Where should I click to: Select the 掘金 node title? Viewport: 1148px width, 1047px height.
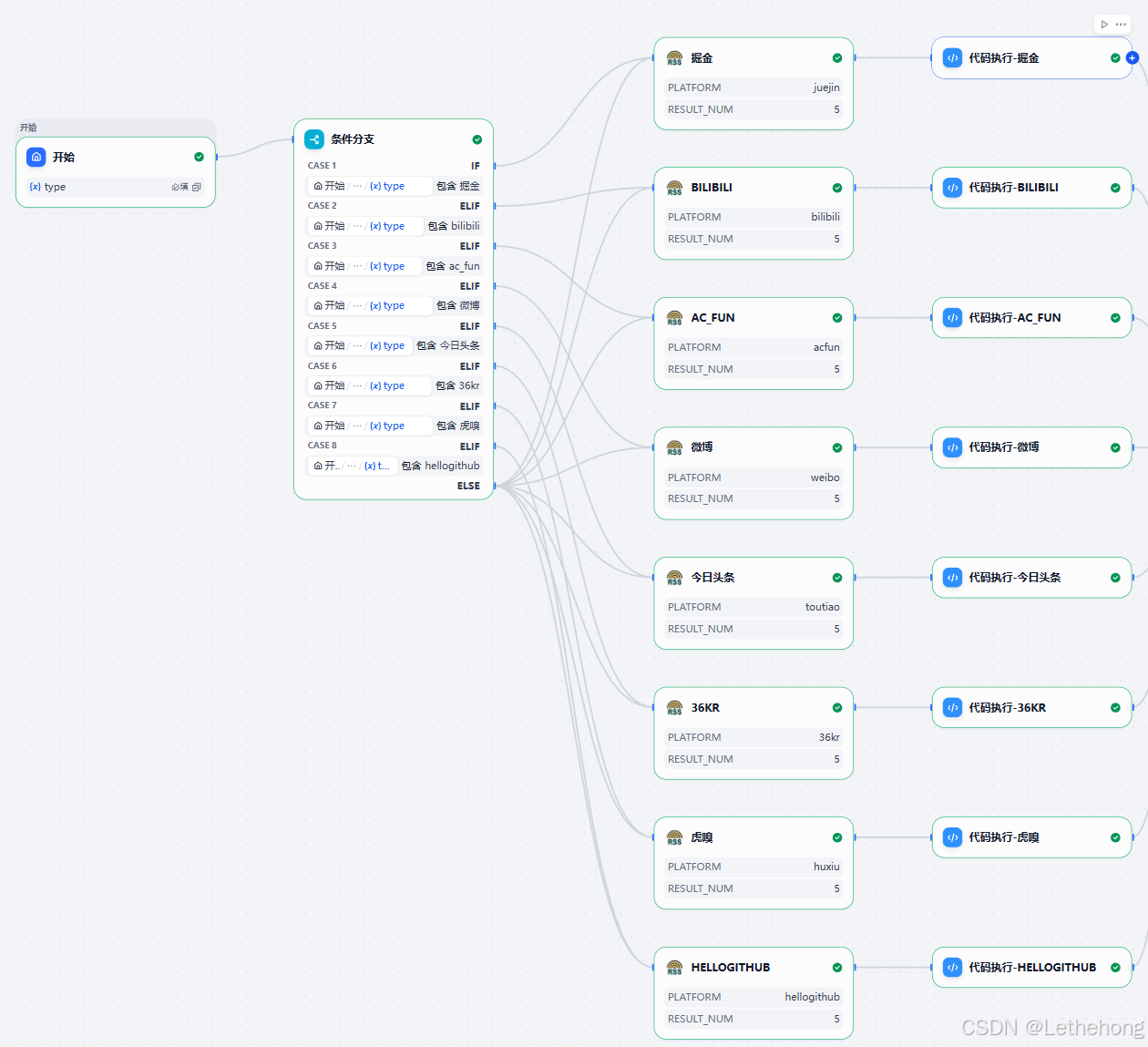coord(702,58)
